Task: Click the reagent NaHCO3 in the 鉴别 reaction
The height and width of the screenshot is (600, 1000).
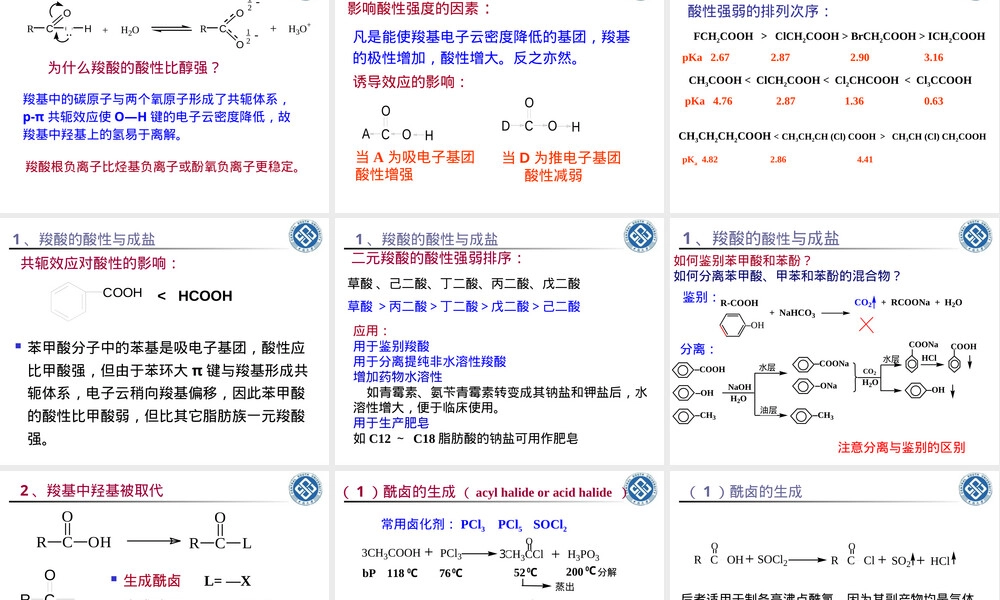Action: (797, 313)
